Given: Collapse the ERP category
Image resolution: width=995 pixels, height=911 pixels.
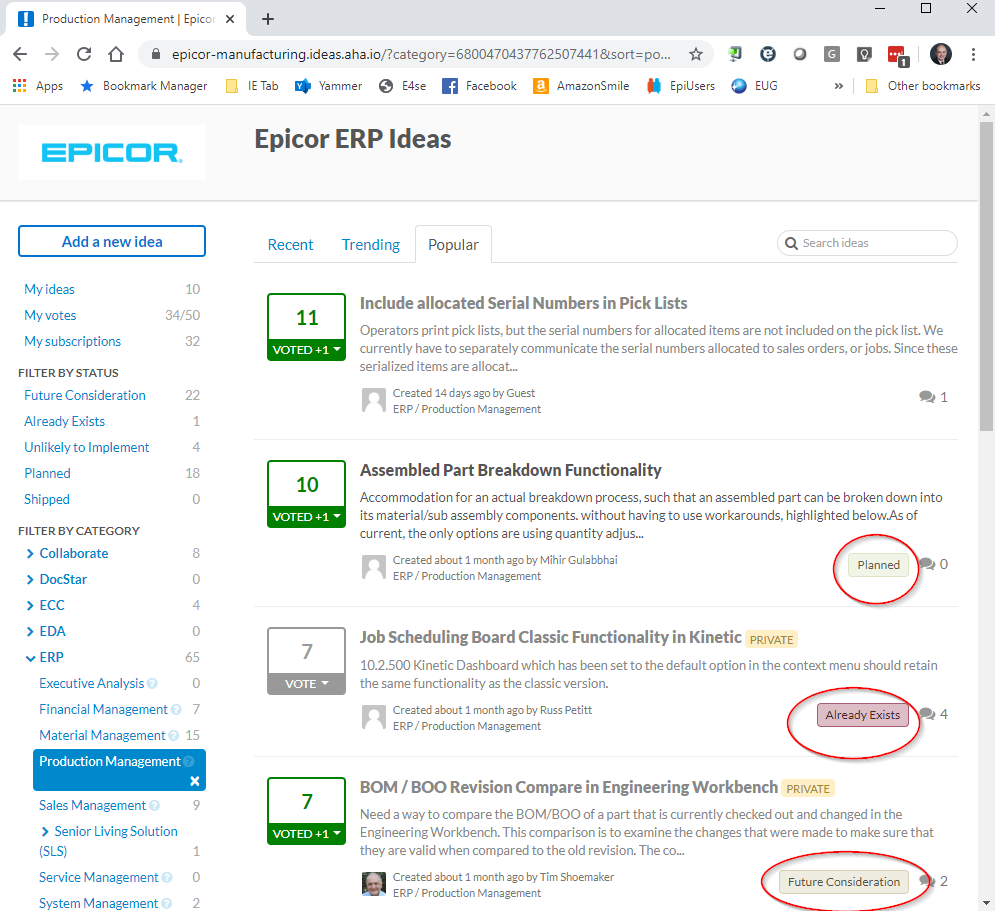Looking at the screenshot, I should tap(30, 659).
